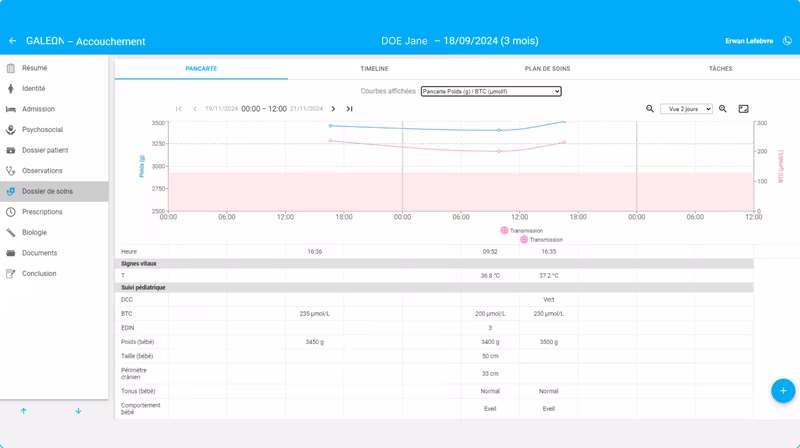Switch to the Plan de soins tab
The image size is (800, 448).
(x=547, y=68)
